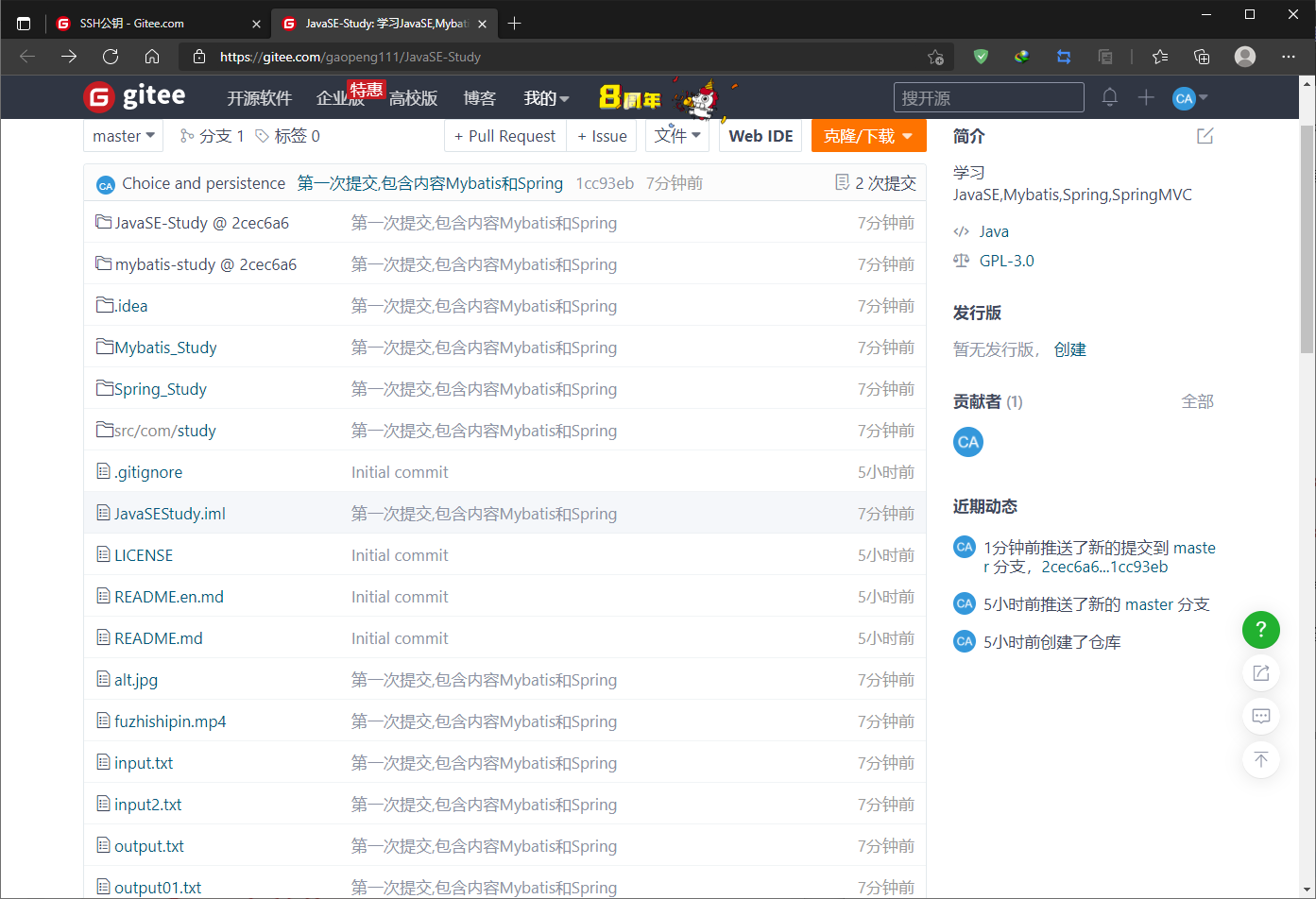Click contributor CA avatar under 贡献者
The image size is (1316, 899).
point(968,442)
